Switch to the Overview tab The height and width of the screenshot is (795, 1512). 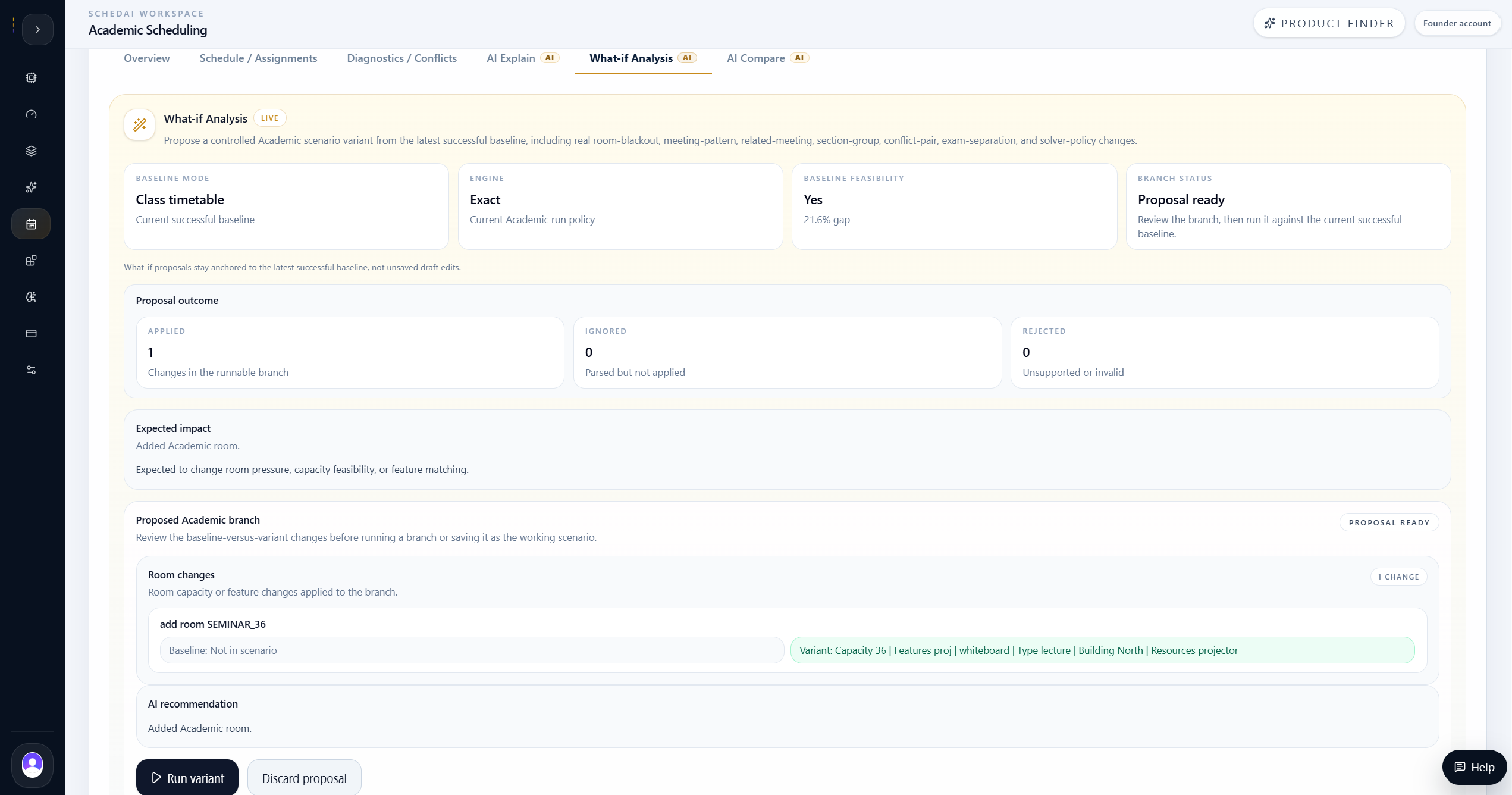click(x=147, y=58)
